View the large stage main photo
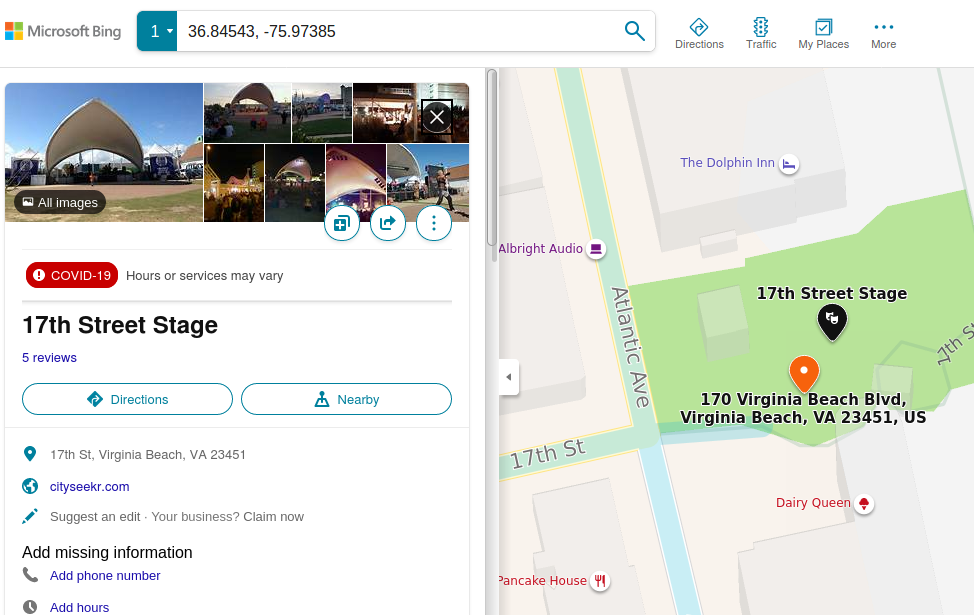Viewport: 974px width, 615px height. click(x=104, y=152)
